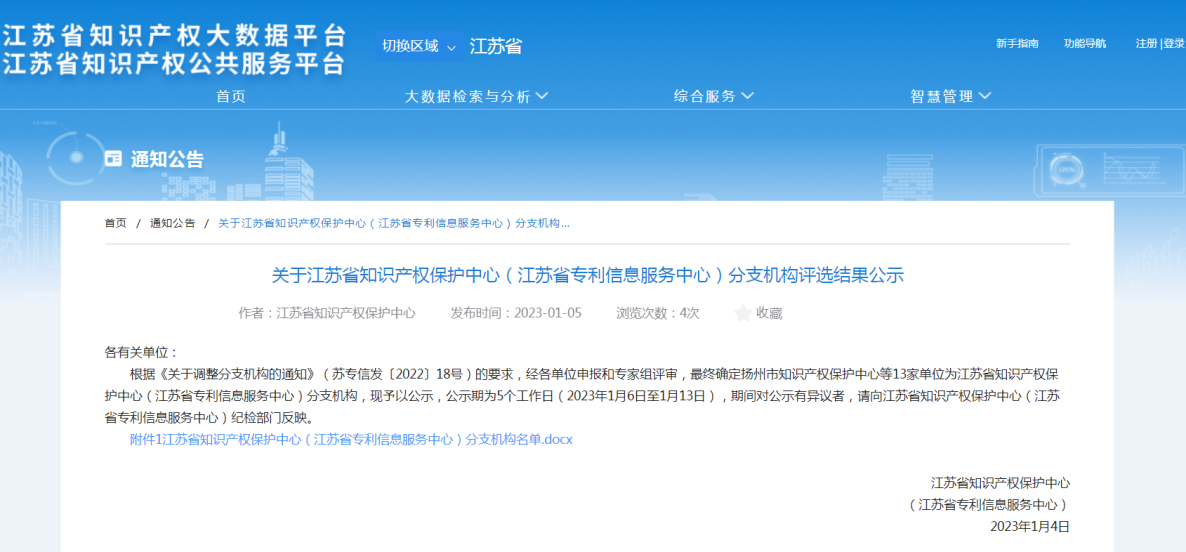Image resolution: width=1186 pixels, height=552 pixels.
Task: Open the 切换区域 region dropdown
Action: 418,46
